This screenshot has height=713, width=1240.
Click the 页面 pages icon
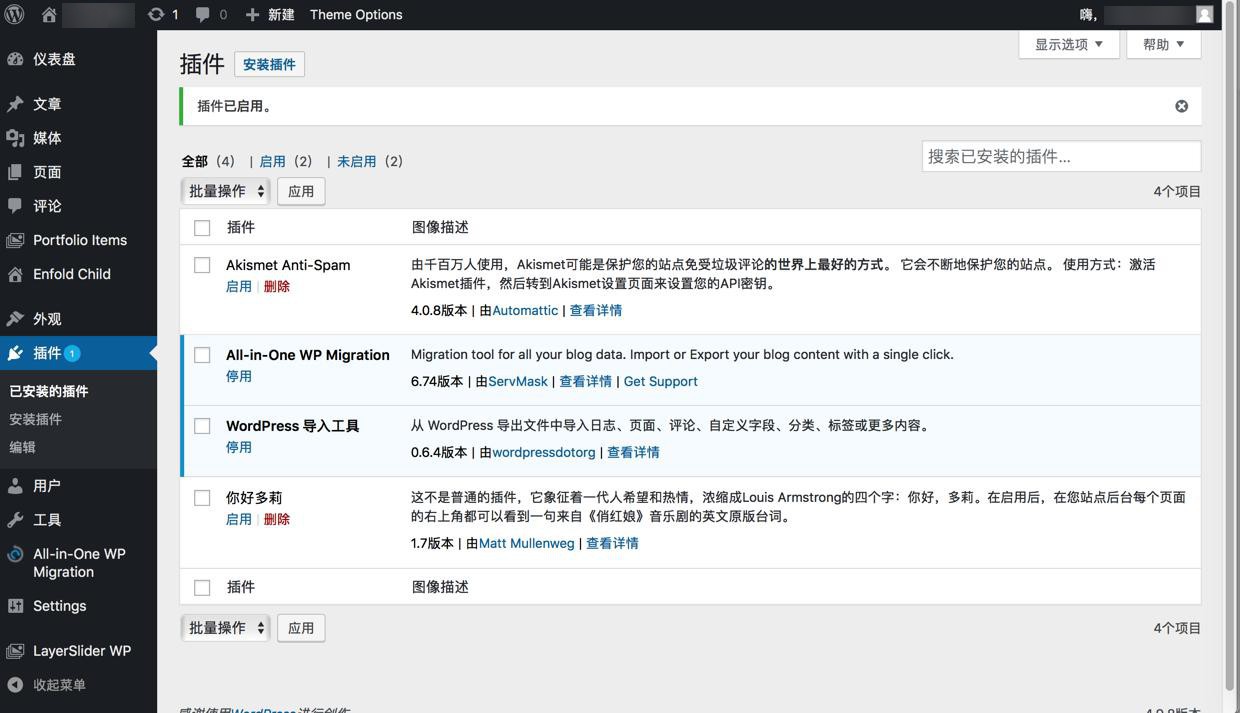(15, 172)
